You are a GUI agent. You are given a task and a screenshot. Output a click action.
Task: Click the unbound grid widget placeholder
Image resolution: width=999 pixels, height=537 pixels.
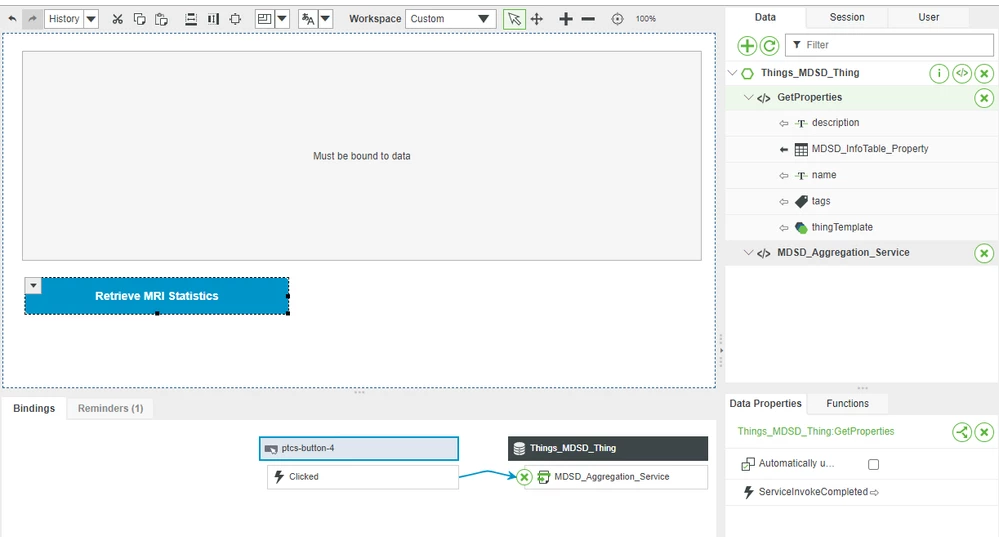tap(362, 155)
